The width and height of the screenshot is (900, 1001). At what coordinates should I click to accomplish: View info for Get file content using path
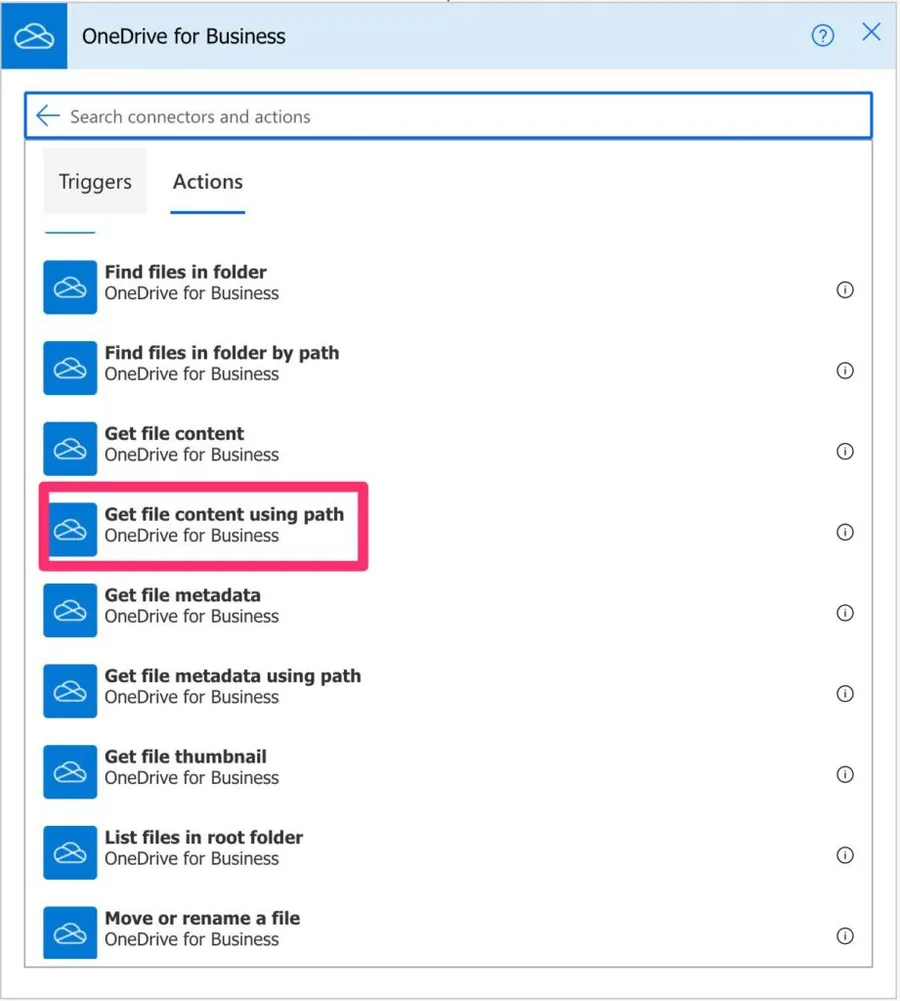pyautogui.click(x=845, y=532)
